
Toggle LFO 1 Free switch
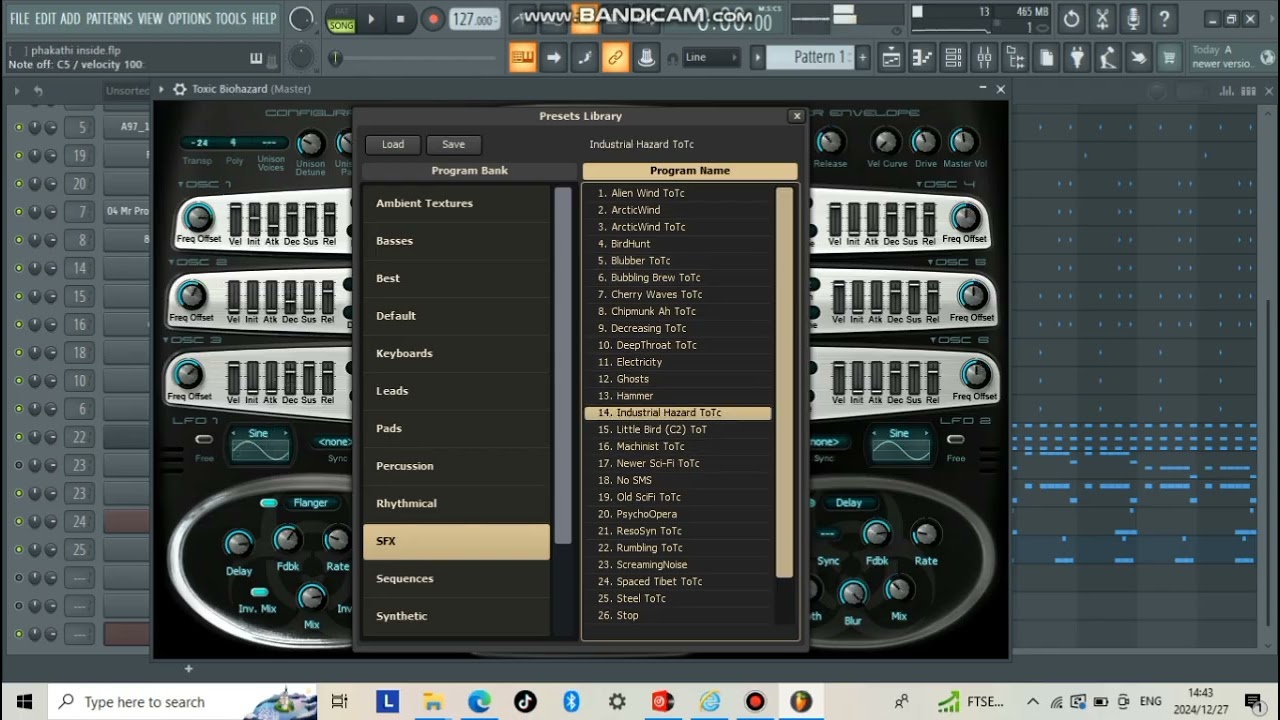[204, 440]
